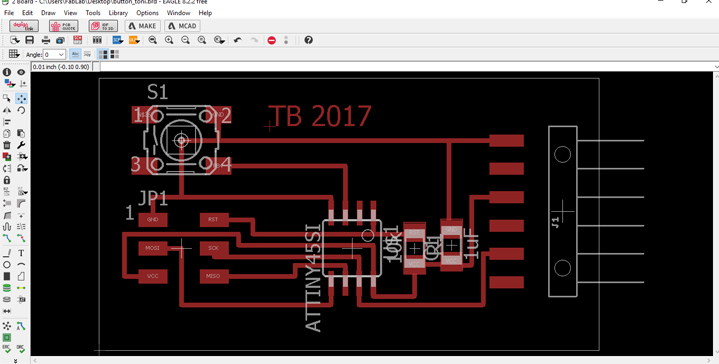Screen dimensions: 719x364
Task: Click the design link button
Action: tap(24, 26)
